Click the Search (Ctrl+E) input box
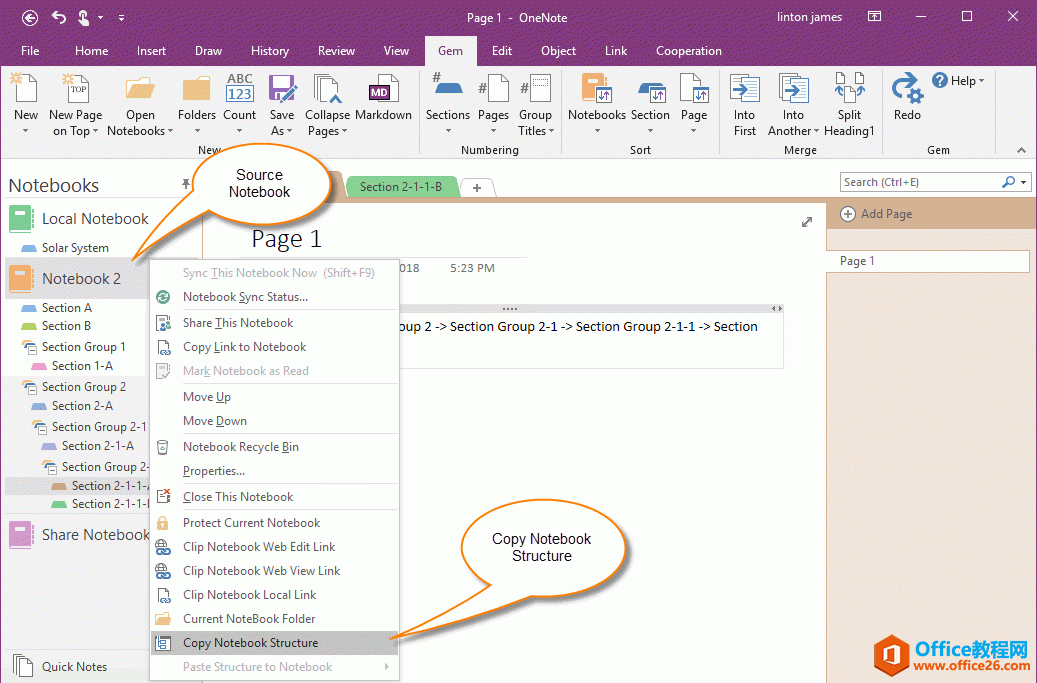Image resolution: width=1037 pixels, height=683 pixels. tap(920, 182)
